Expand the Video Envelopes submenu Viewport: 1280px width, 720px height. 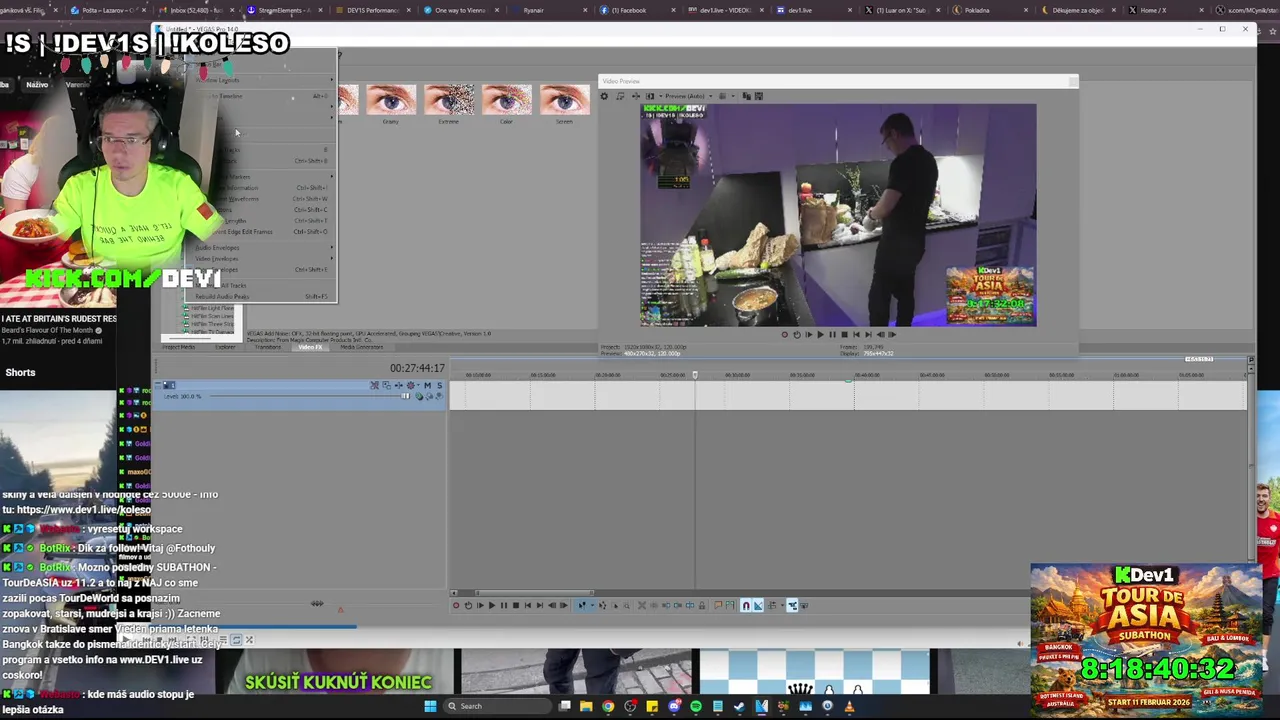[x=264, y=258]
